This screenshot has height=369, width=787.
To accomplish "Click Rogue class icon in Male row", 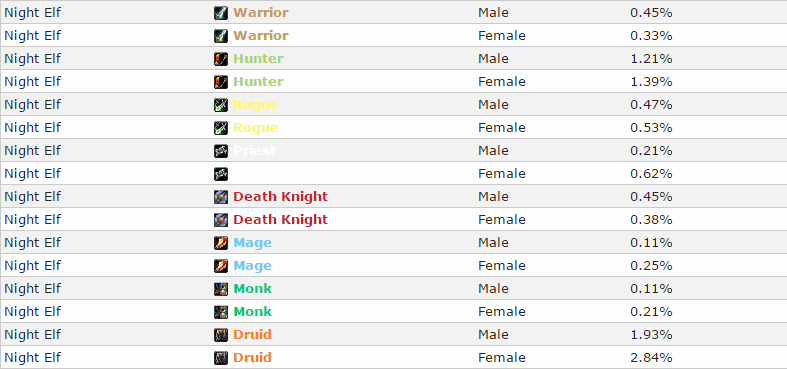I will (221, 105).
